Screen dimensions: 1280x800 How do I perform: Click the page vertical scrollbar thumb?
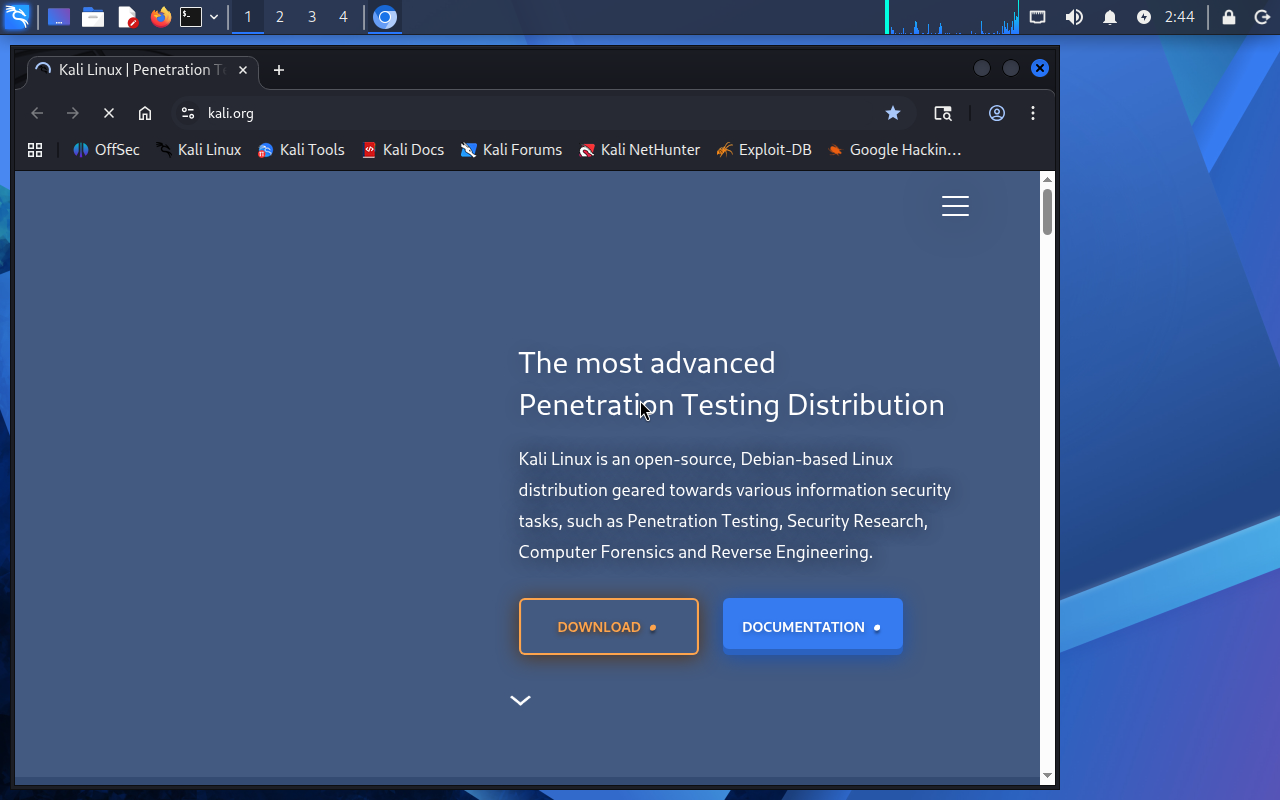[1047, 211]
